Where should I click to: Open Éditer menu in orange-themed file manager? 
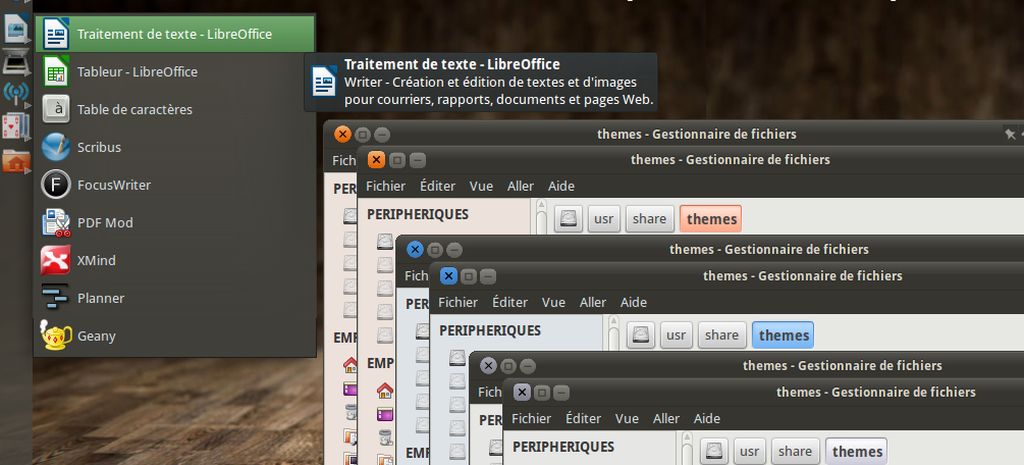[438, 186]
